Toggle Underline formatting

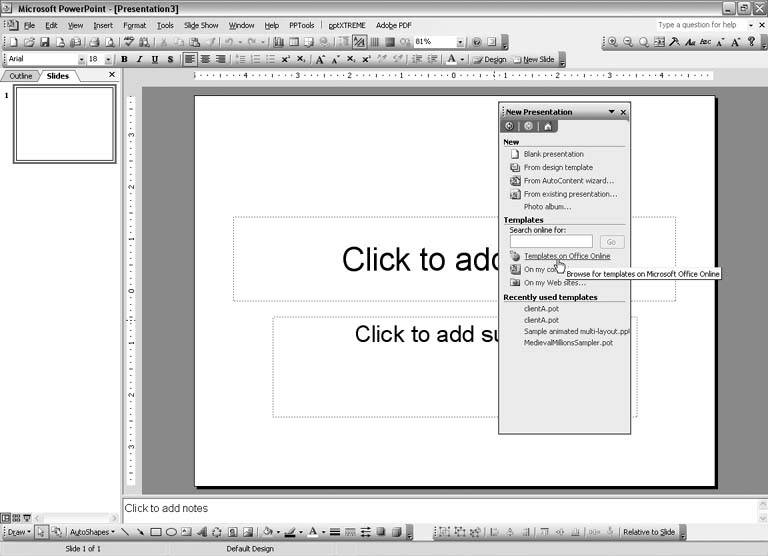point(155,59)
